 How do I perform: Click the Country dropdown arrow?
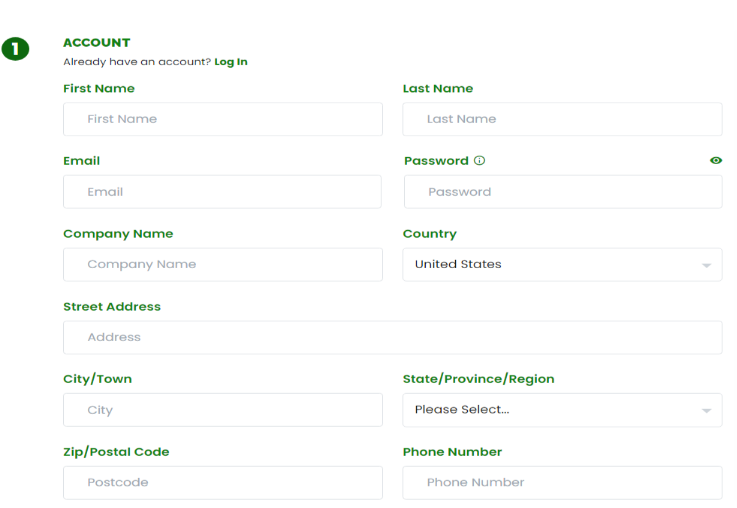(x=706, y=266)
